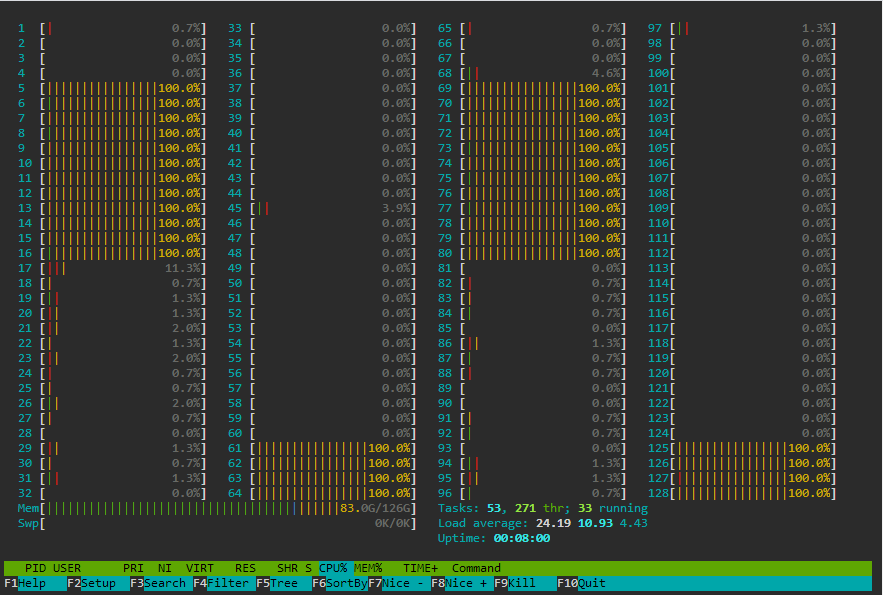Click the Load average 24.19 value
The width and height of the screenshot is (883, 595).
(x=554, y=524)
